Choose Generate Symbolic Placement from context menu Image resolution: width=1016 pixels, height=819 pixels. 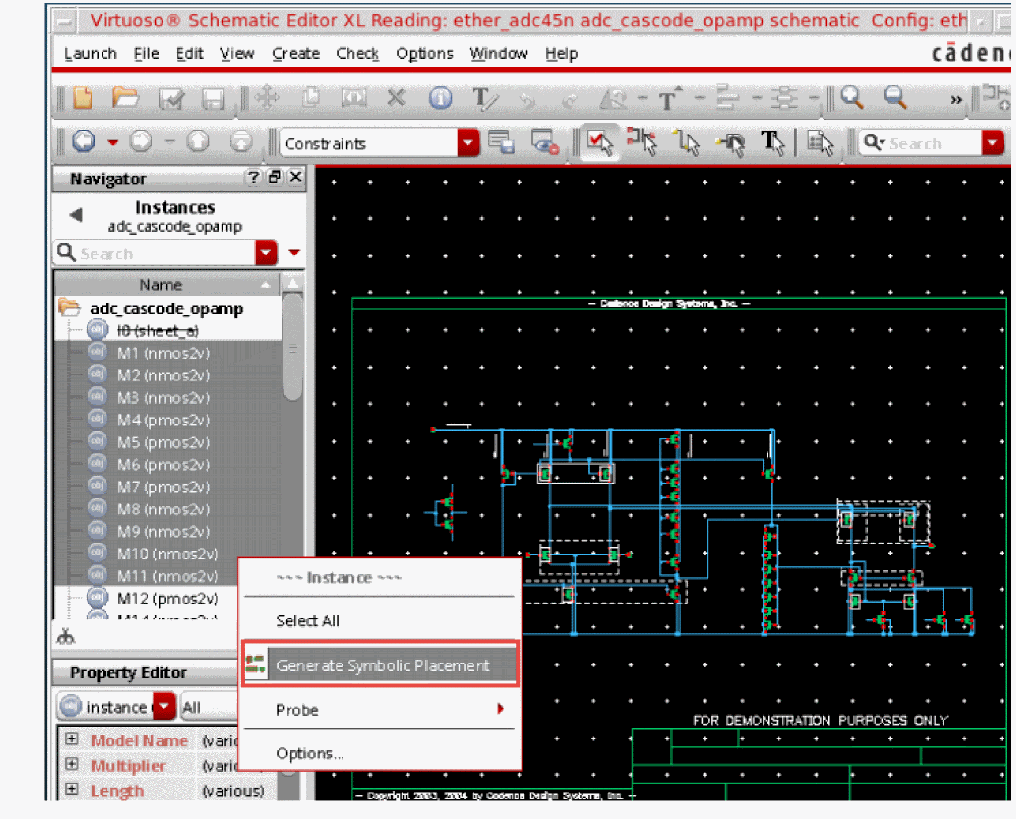[383, 665]
